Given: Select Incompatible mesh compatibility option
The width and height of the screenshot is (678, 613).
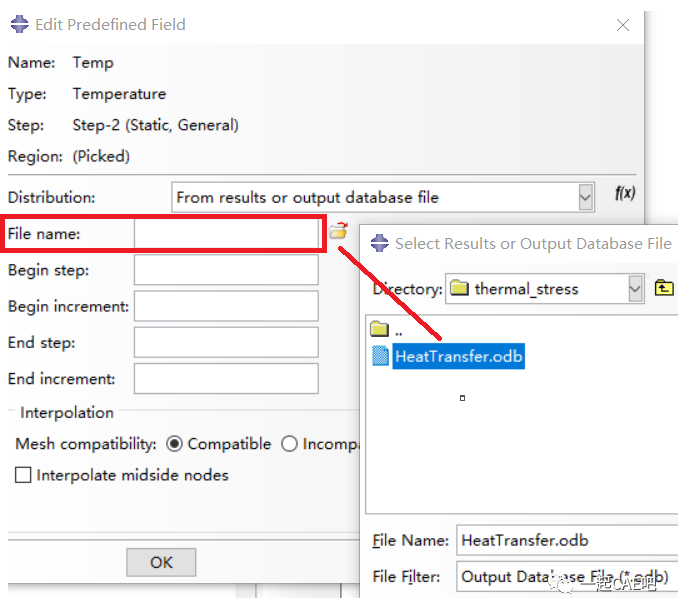Looking at the screenshot, I should click(290, 444).
